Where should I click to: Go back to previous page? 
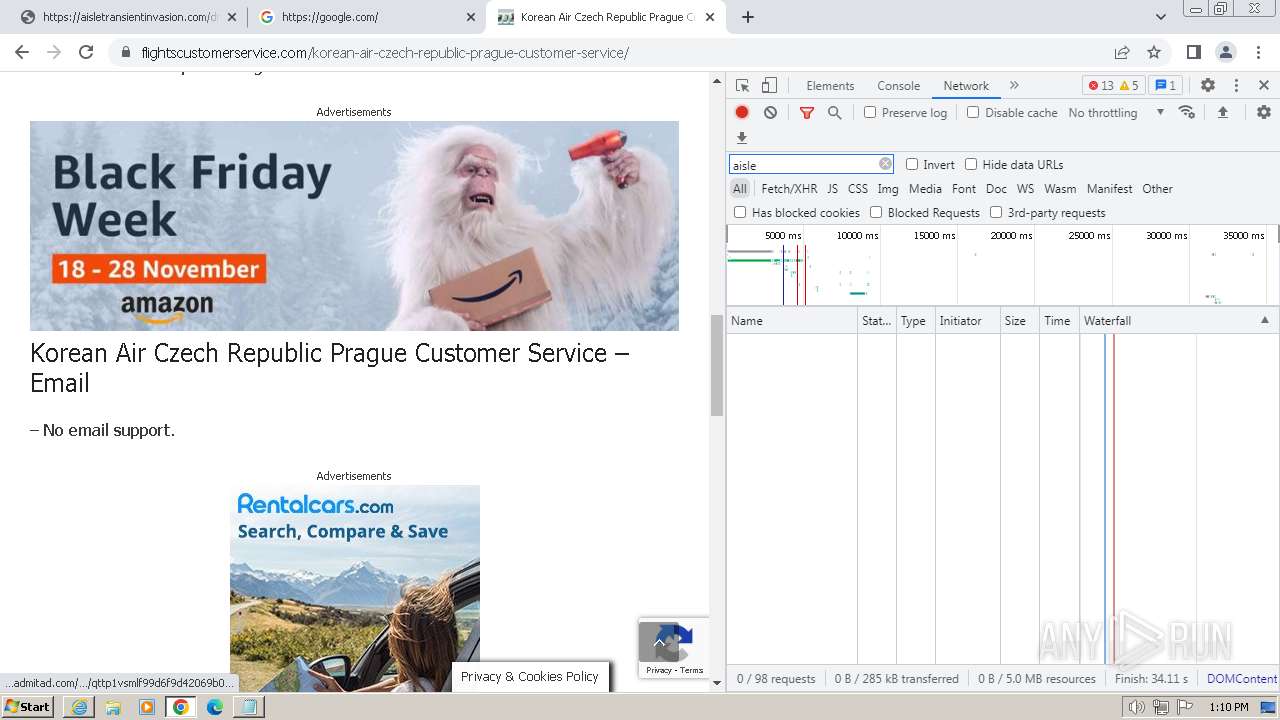(x=22, y=52)
